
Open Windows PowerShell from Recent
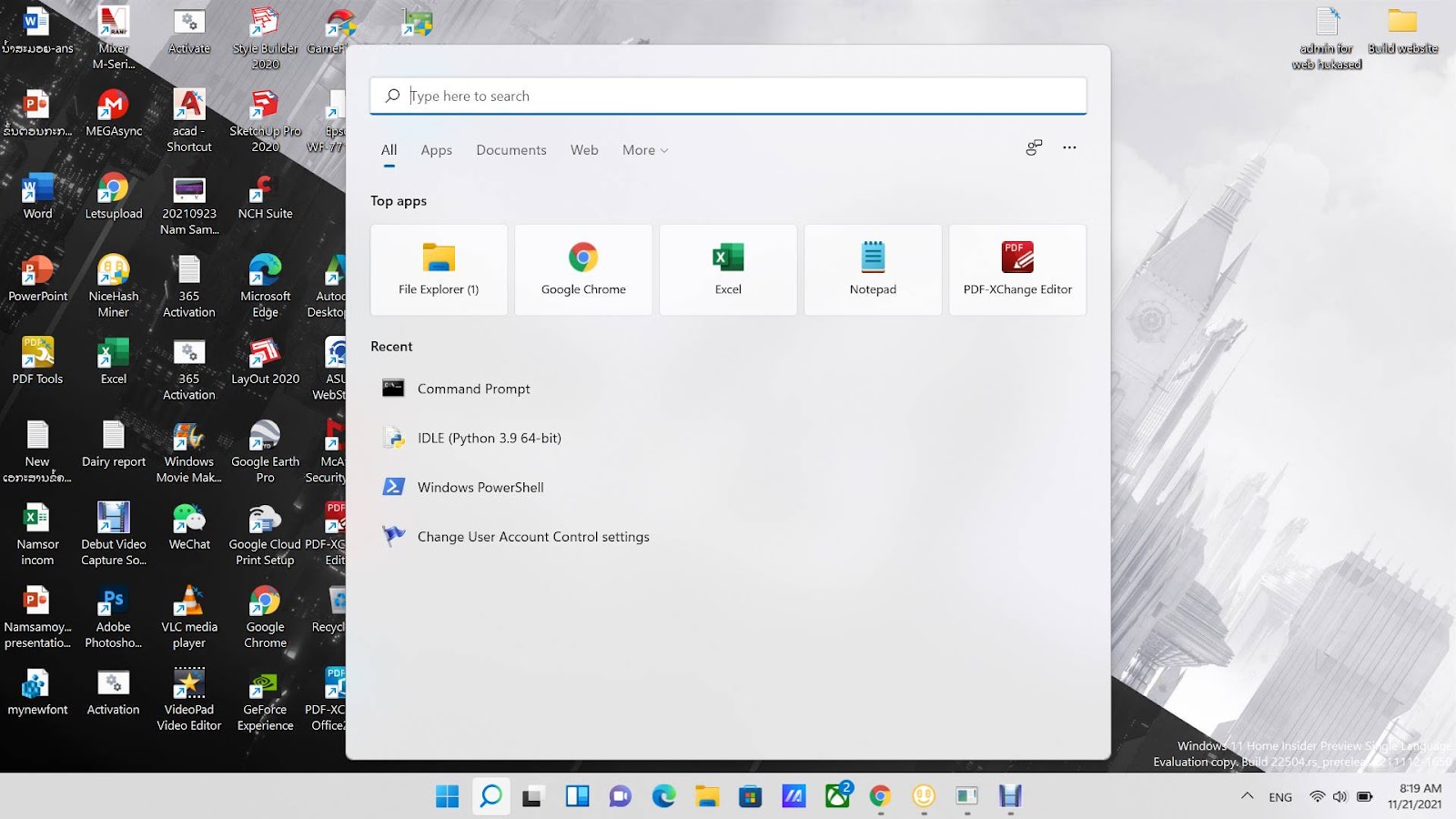[x=728, y=487]
